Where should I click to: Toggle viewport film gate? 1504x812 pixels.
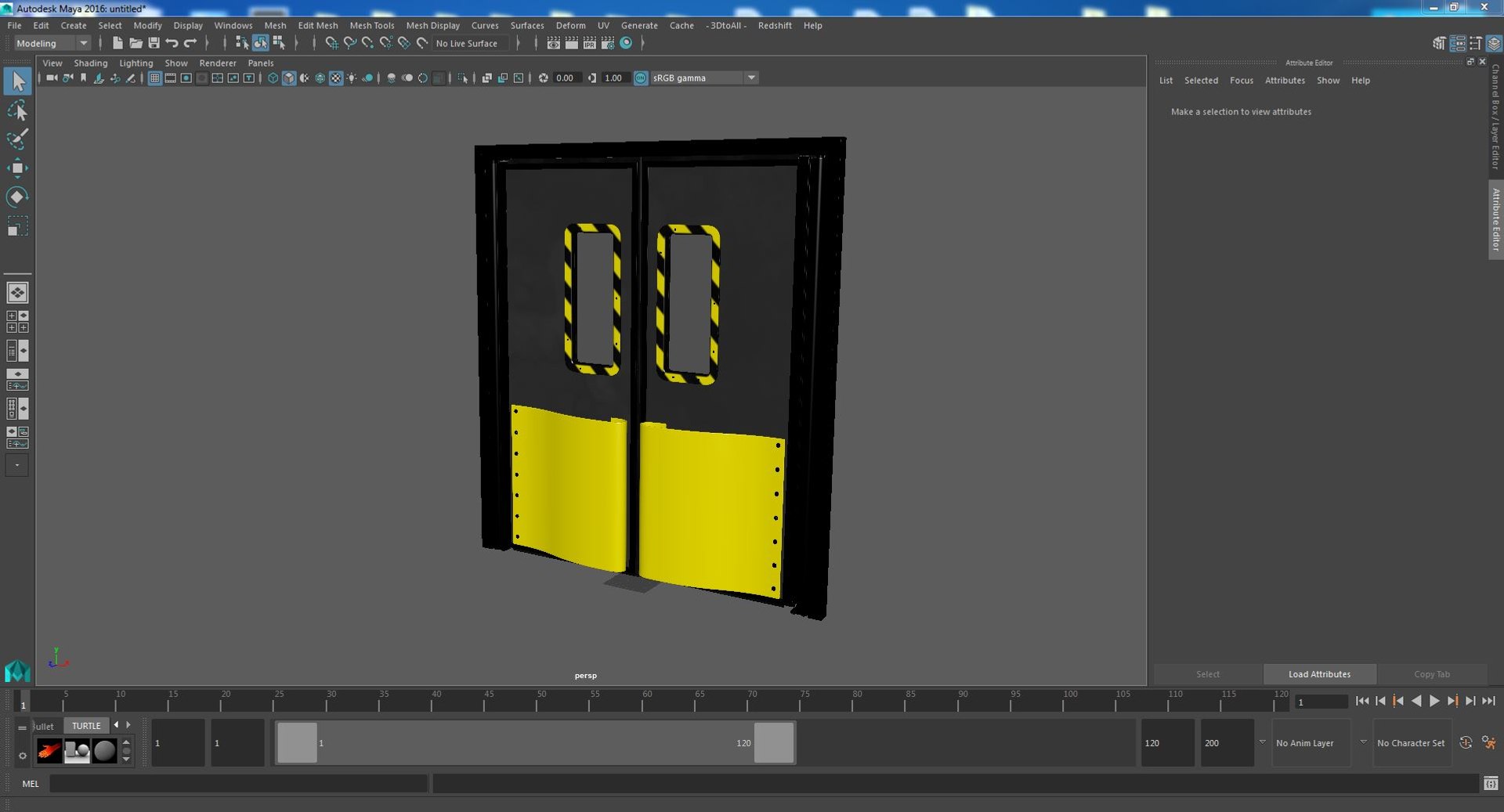point(170,78)
